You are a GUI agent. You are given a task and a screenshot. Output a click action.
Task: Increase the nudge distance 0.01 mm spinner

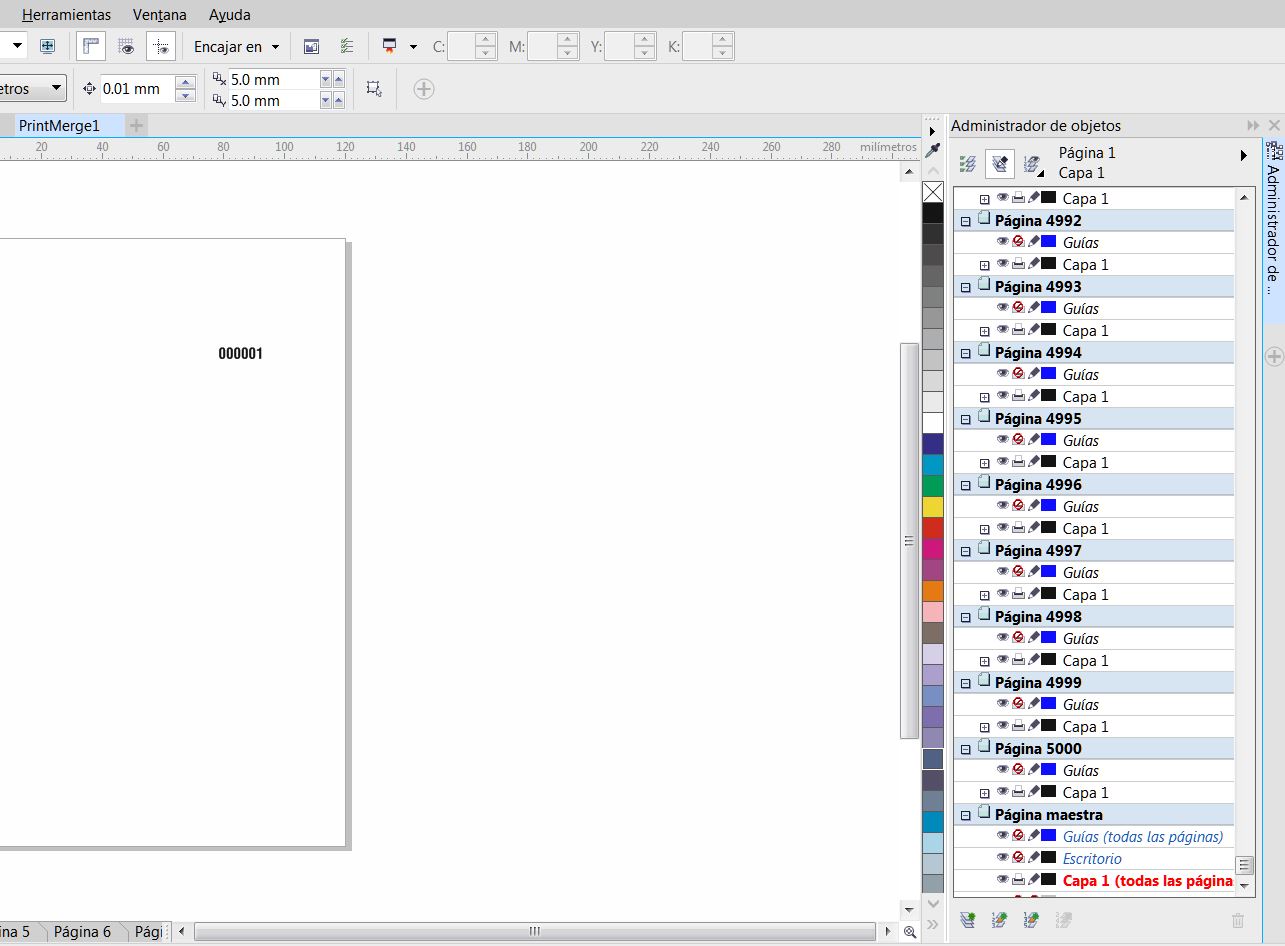click(x=185, y=83)
